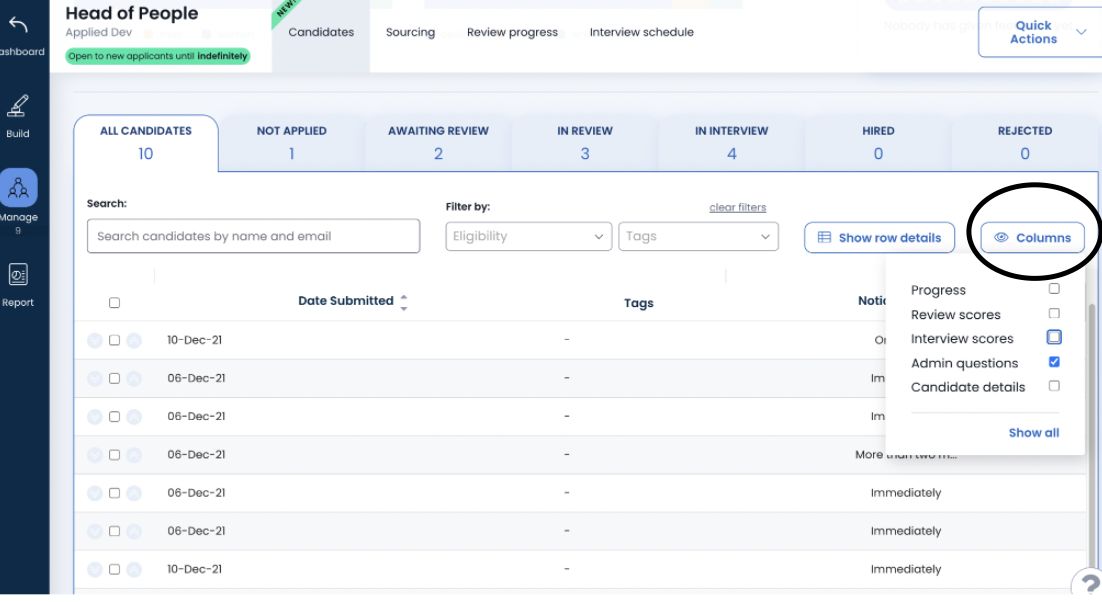Click the candidate search input field

coord(253,236)
